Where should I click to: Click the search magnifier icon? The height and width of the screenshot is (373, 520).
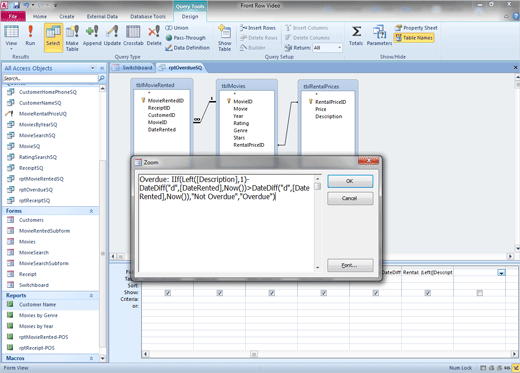102,78
